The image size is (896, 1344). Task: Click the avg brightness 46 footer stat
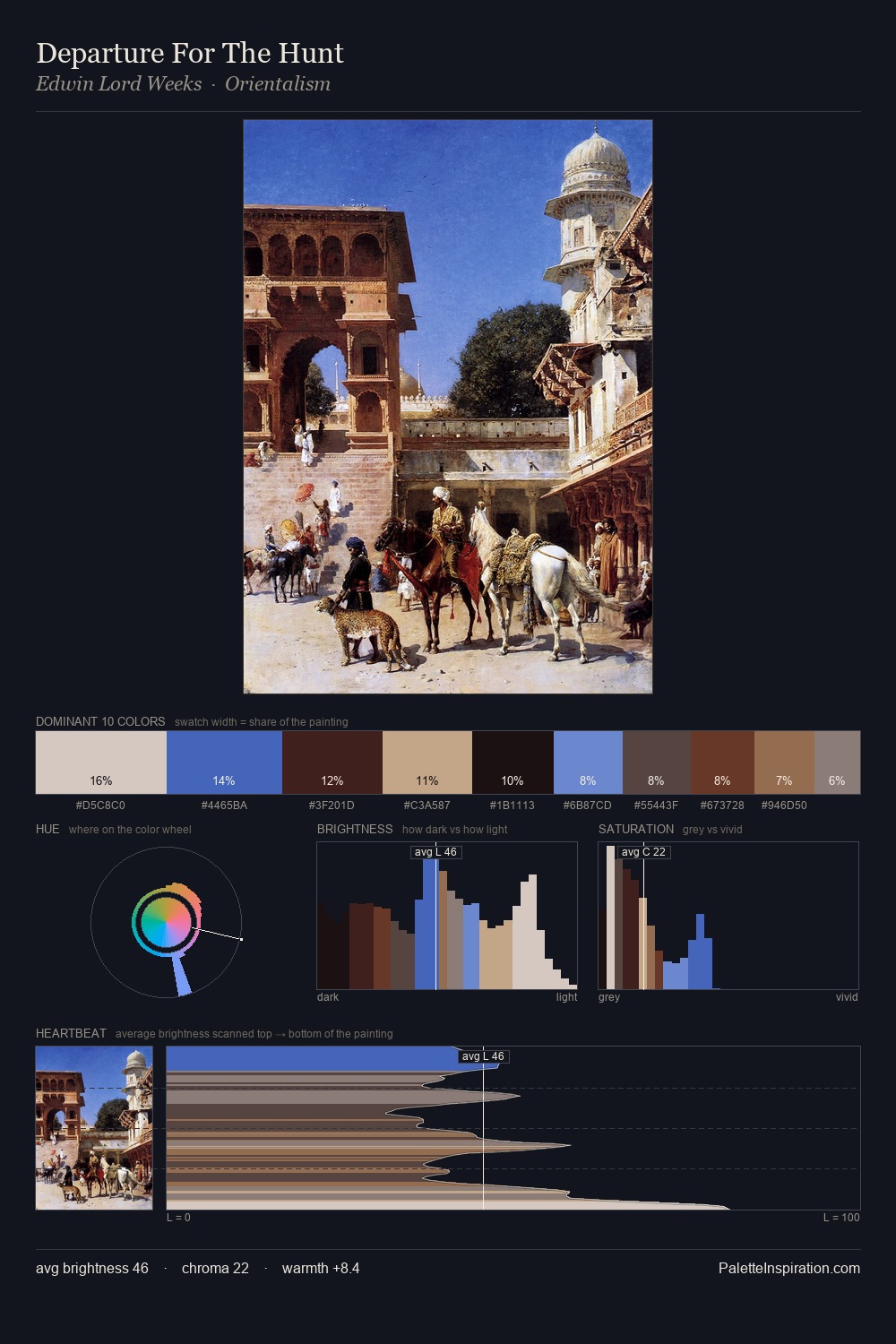92,1268
